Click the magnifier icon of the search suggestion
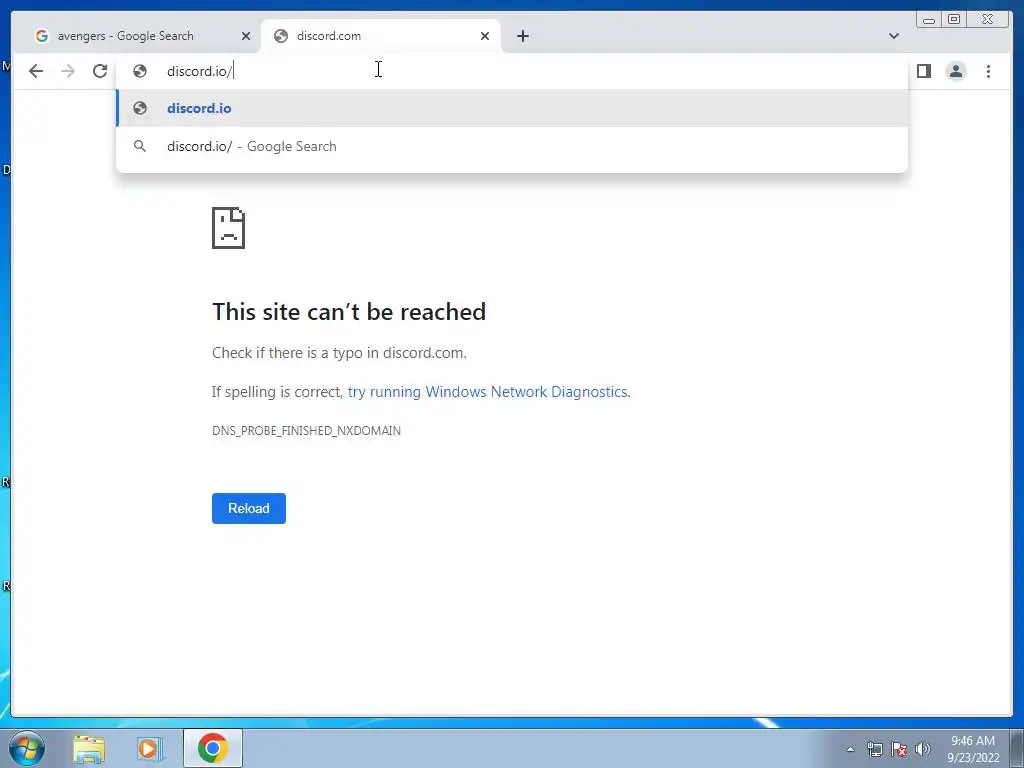 click(x=140, y=146)
